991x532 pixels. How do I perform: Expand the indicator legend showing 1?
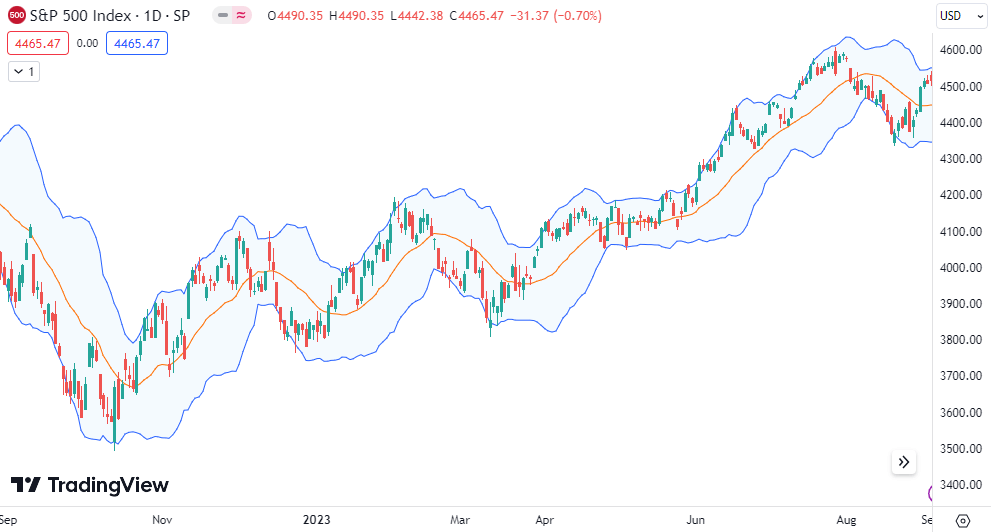(x=24, y=71)
